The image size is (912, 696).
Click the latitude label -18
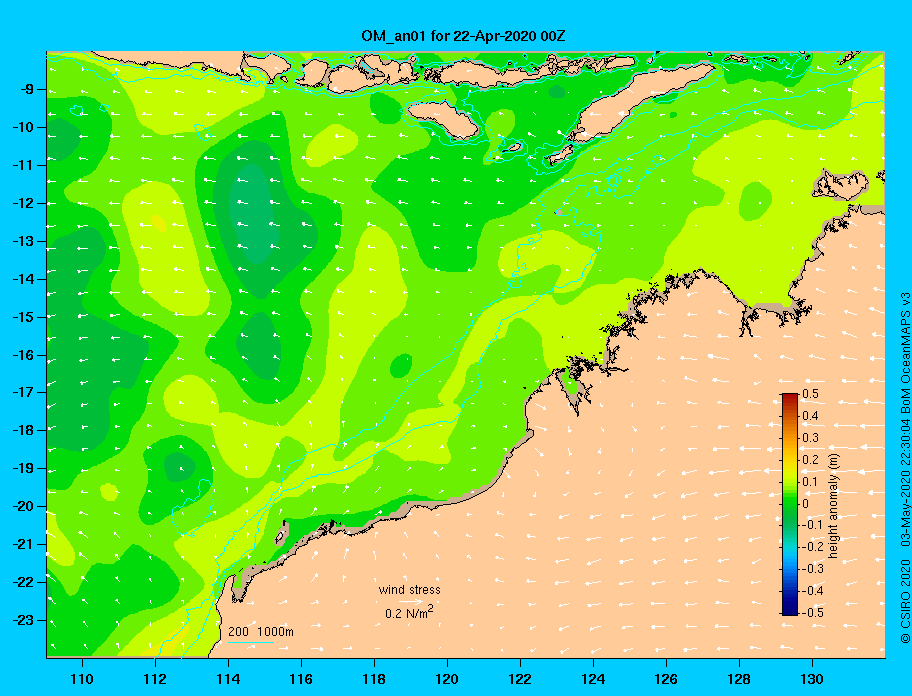(23, 430)
